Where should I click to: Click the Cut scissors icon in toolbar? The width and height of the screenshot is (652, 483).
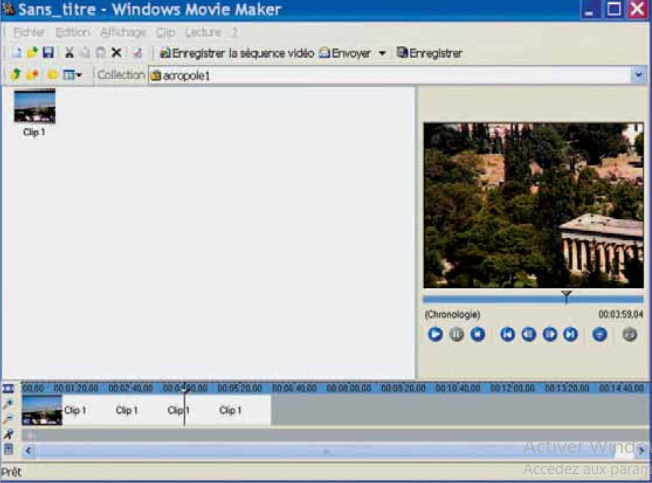click(x=69, y=53)
